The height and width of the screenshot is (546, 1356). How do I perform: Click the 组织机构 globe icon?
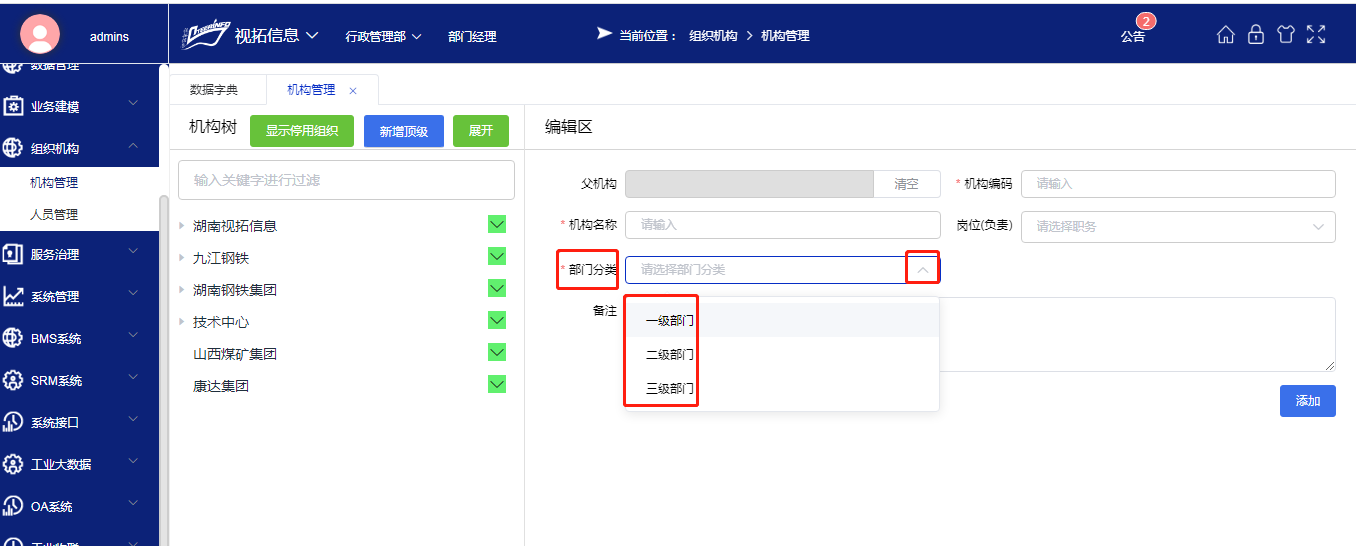pyautogui.click(x=13, y=148)
